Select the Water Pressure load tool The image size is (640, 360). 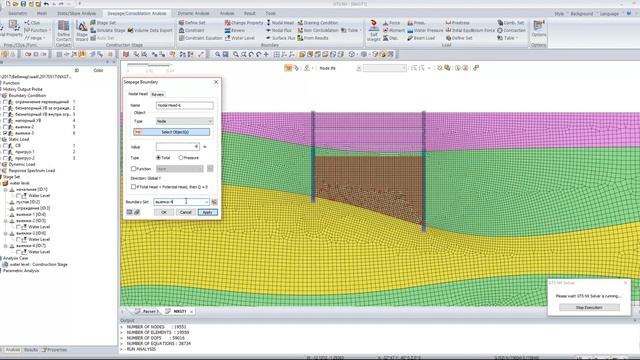[x=425, y=30]
